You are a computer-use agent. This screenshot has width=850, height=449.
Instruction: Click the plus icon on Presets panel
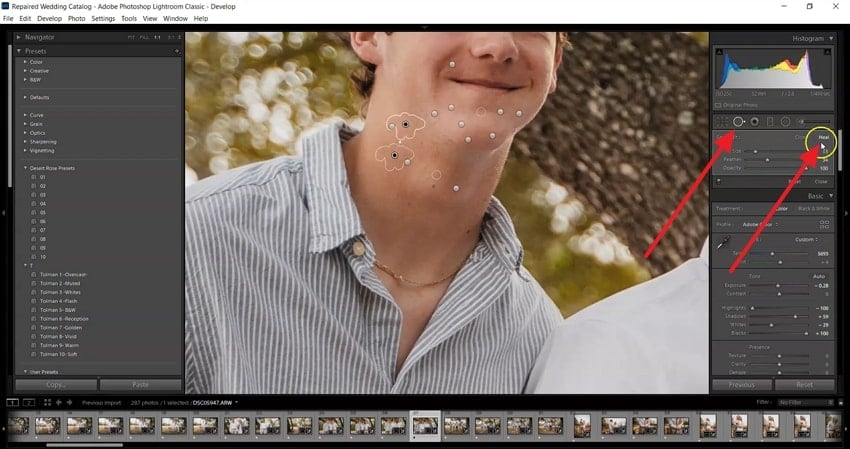(x=177, y=51)
